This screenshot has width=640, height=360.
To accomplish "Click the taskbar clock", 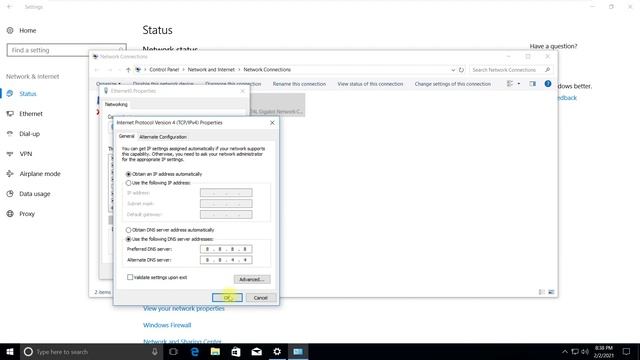I will tap(604, 352).
